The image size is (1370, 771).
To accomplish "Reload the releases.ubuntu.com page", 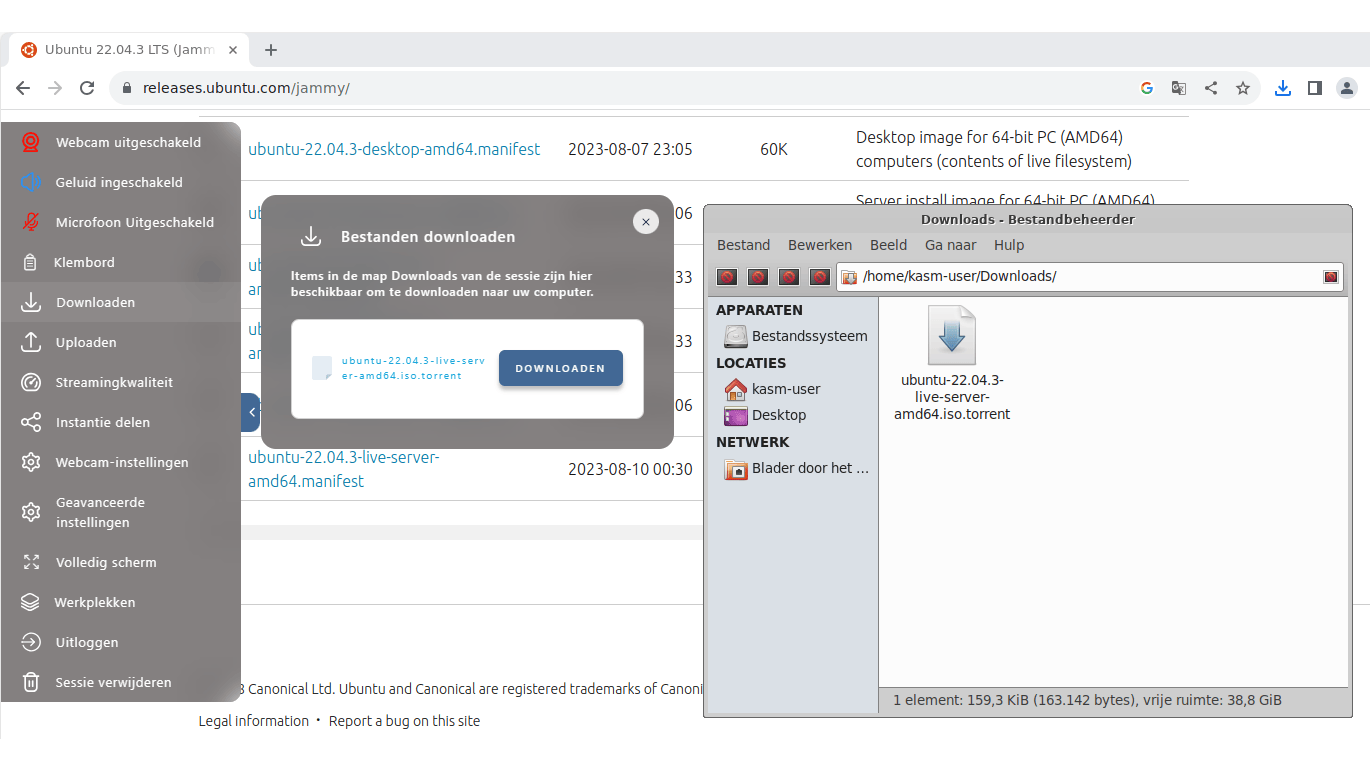I will pos(87,88).
